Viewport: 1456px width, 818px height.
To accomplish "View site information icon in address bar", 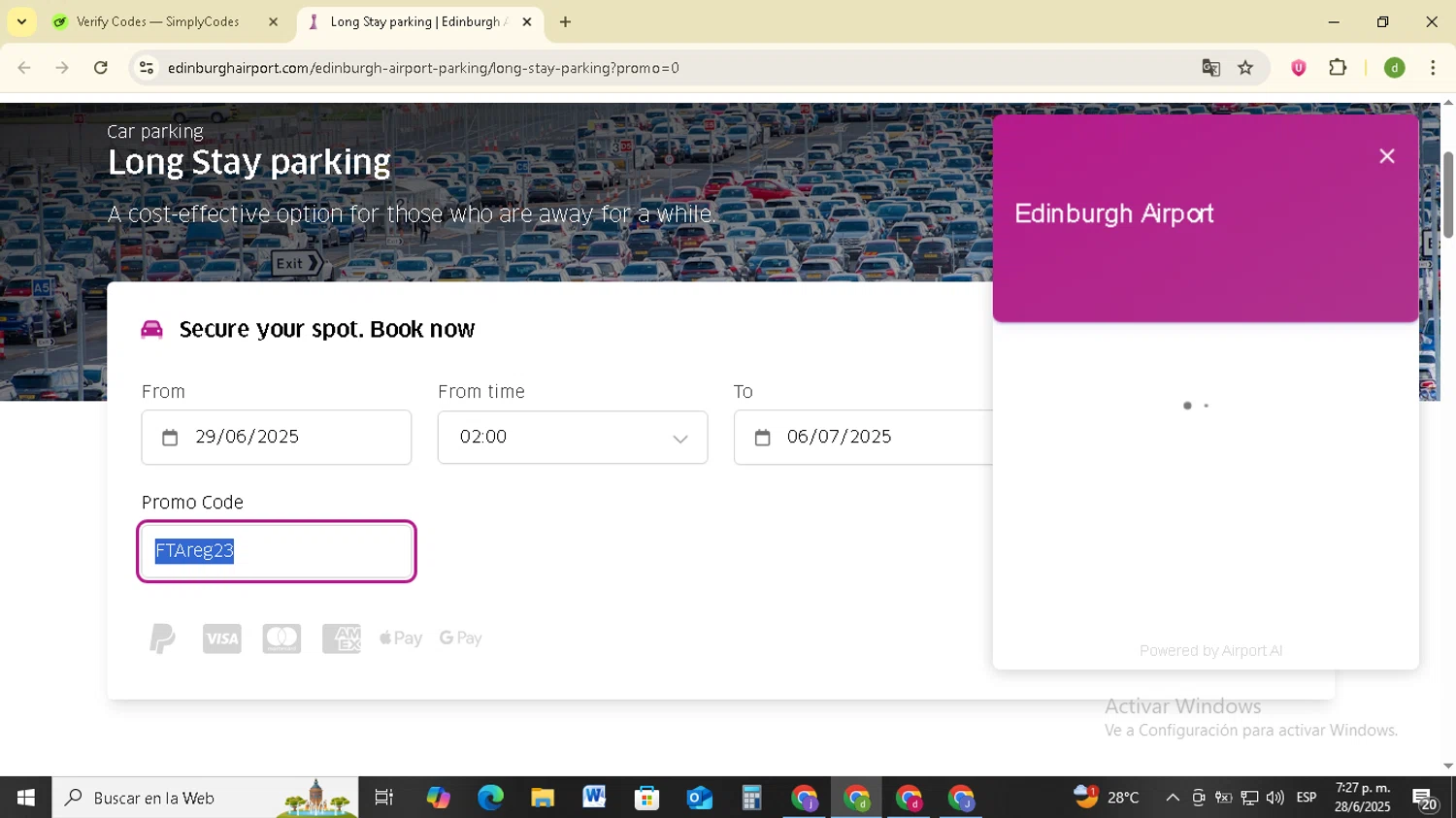I will tap(147, 68).
